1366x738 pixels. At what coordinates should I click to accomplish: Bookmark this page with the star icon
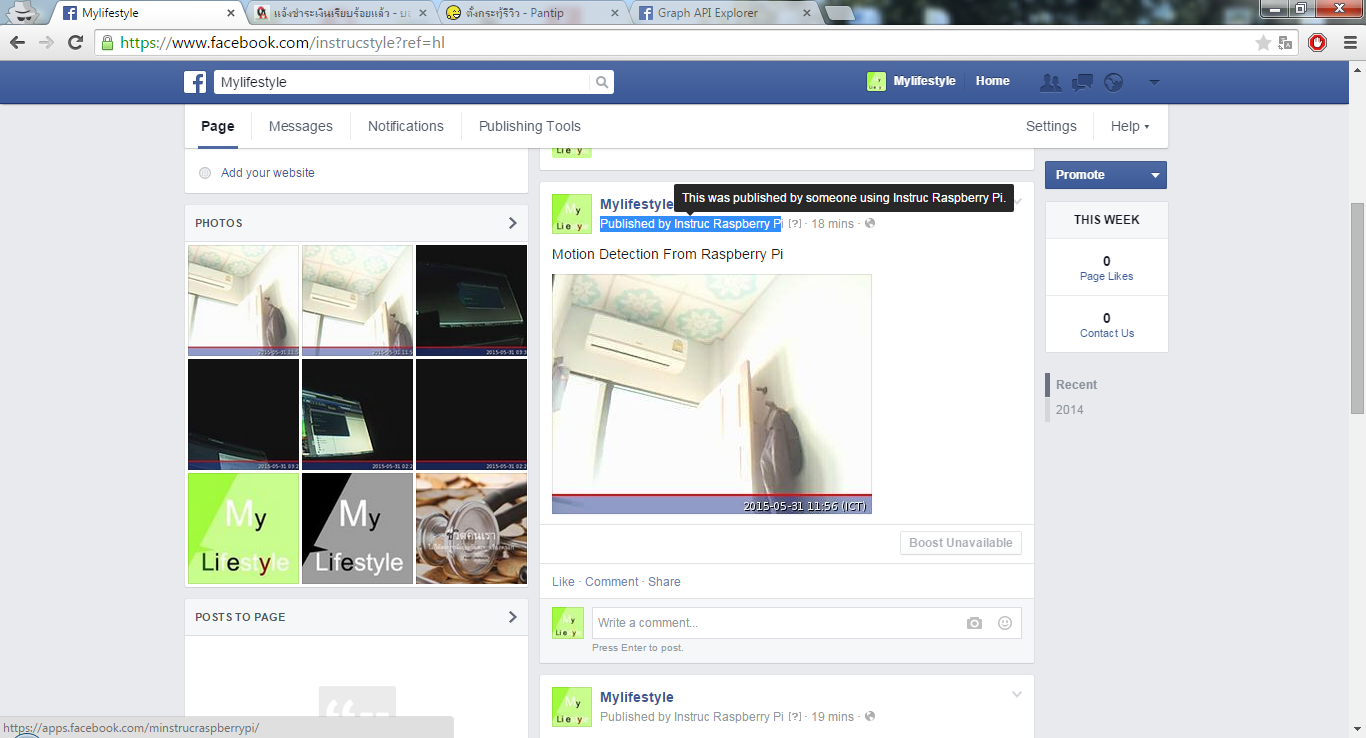(x=1263, y=42)
